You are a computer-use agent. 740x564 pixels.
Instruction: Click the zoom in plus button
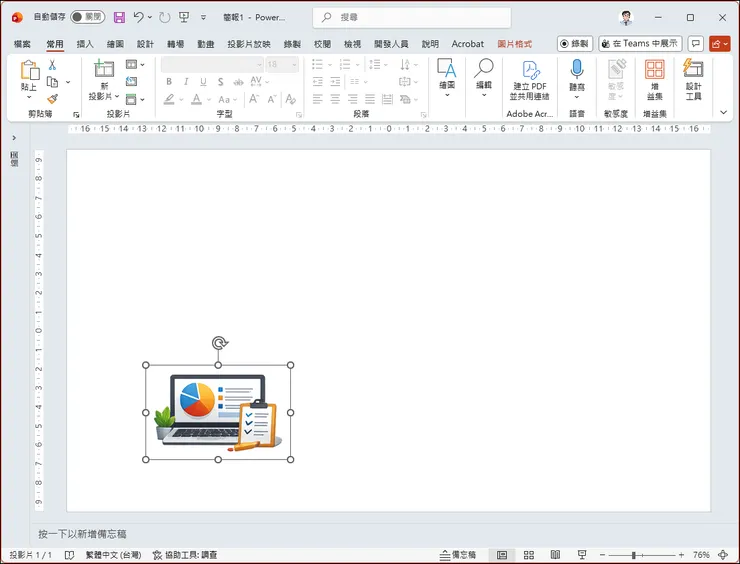point(681,555)
